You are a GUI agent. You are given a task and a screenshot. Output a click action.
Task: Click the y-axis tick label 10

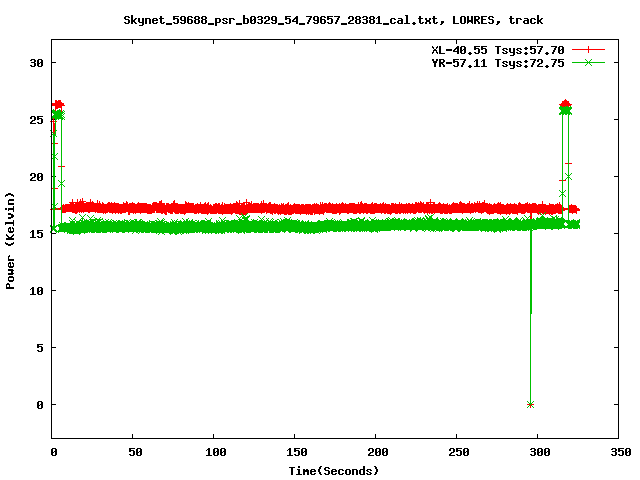click(37, 291)
